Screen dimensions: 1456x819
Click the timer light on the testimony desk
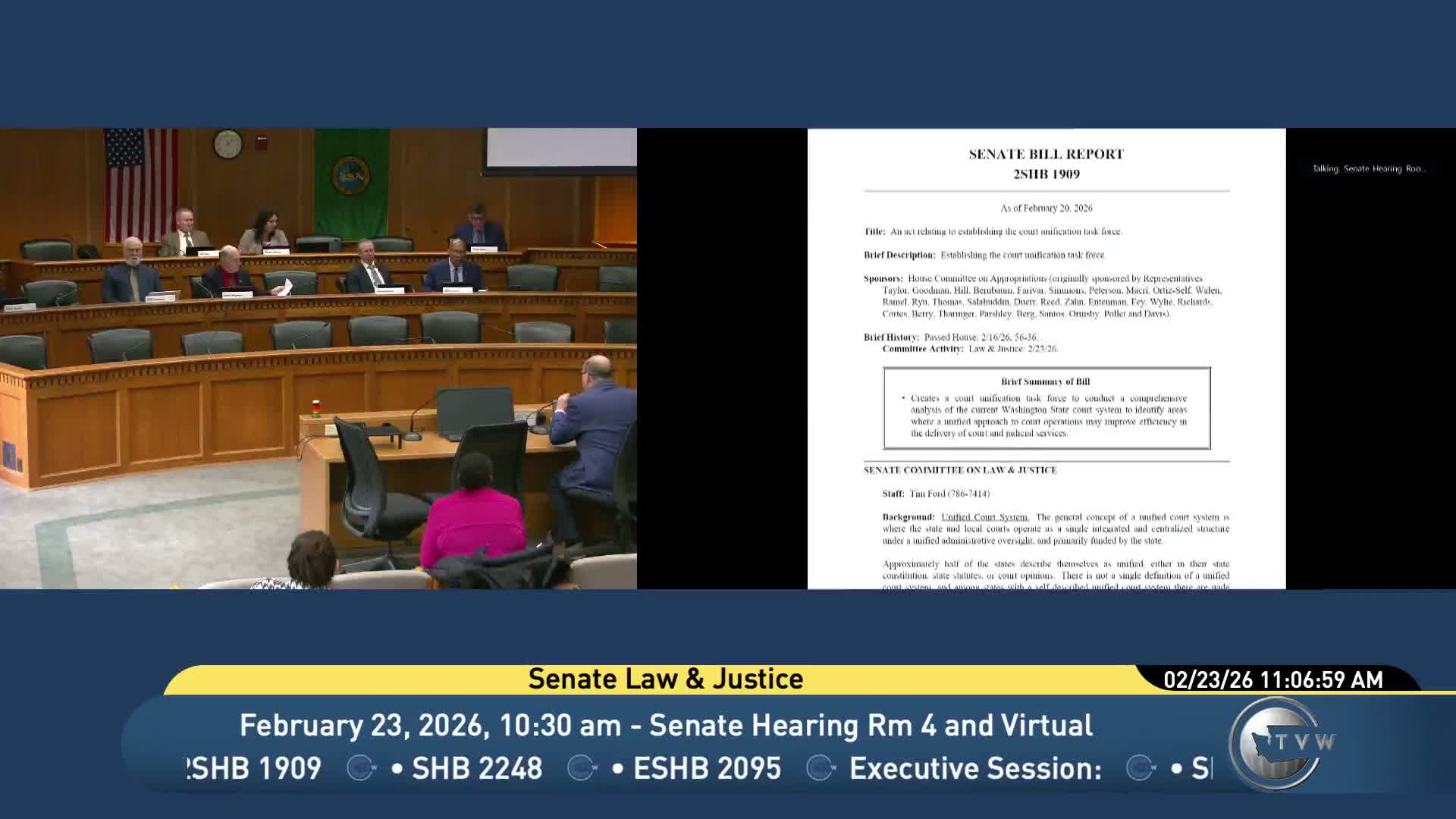[316, 408]
